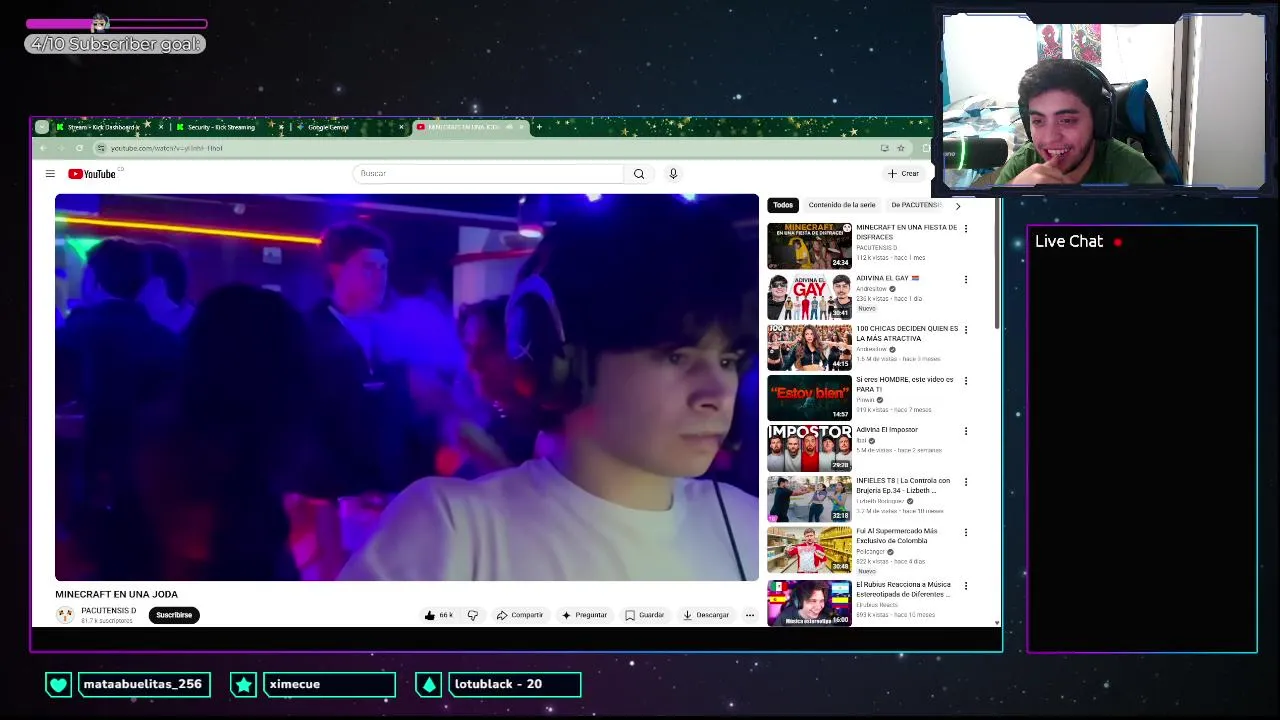Click the 4/10 Subscriber goal text
The width and height of the screenshot is (1280, 720).
[x=115, y=44]
